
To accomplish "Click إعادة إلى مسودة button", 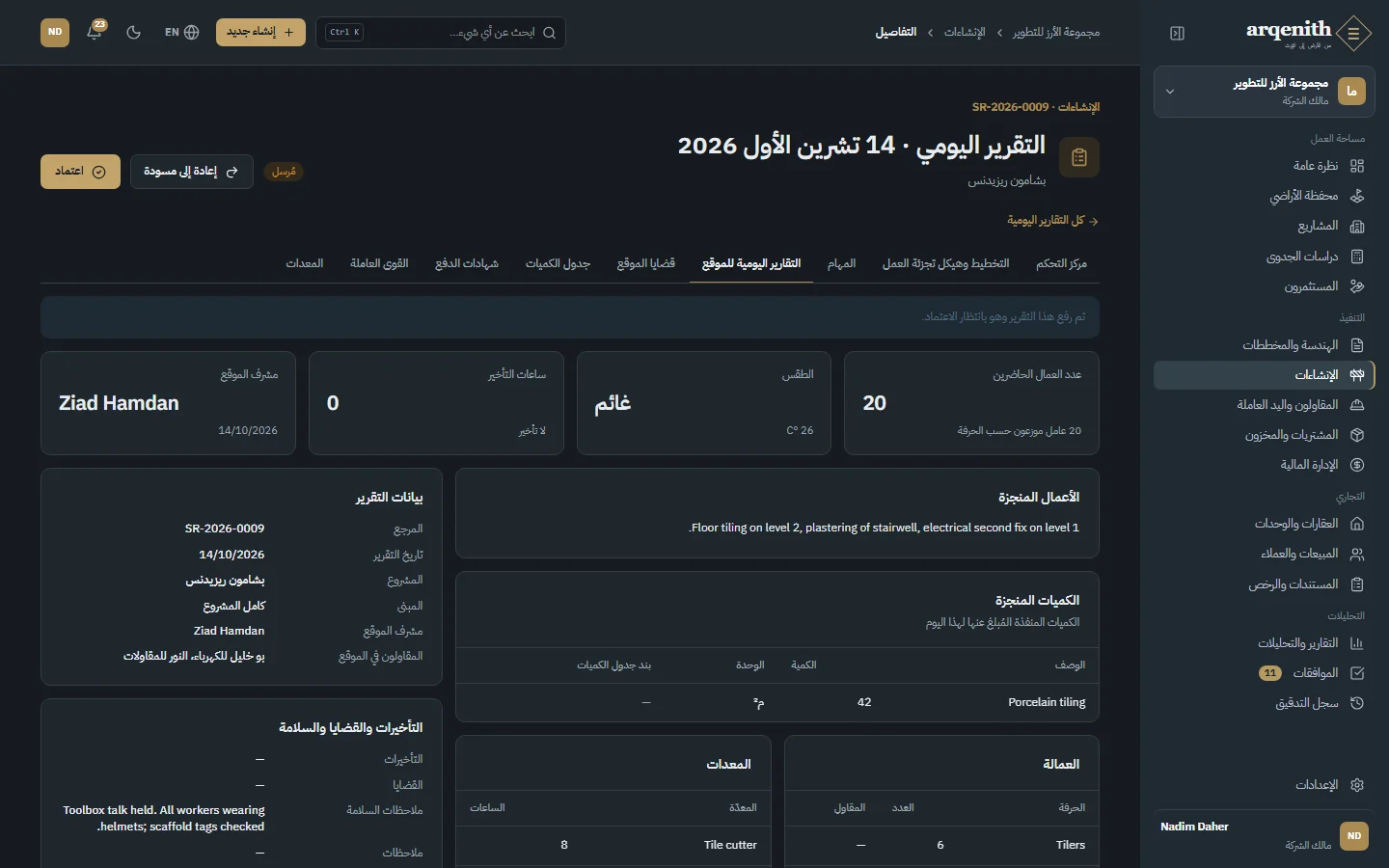I will click(191, 172).
